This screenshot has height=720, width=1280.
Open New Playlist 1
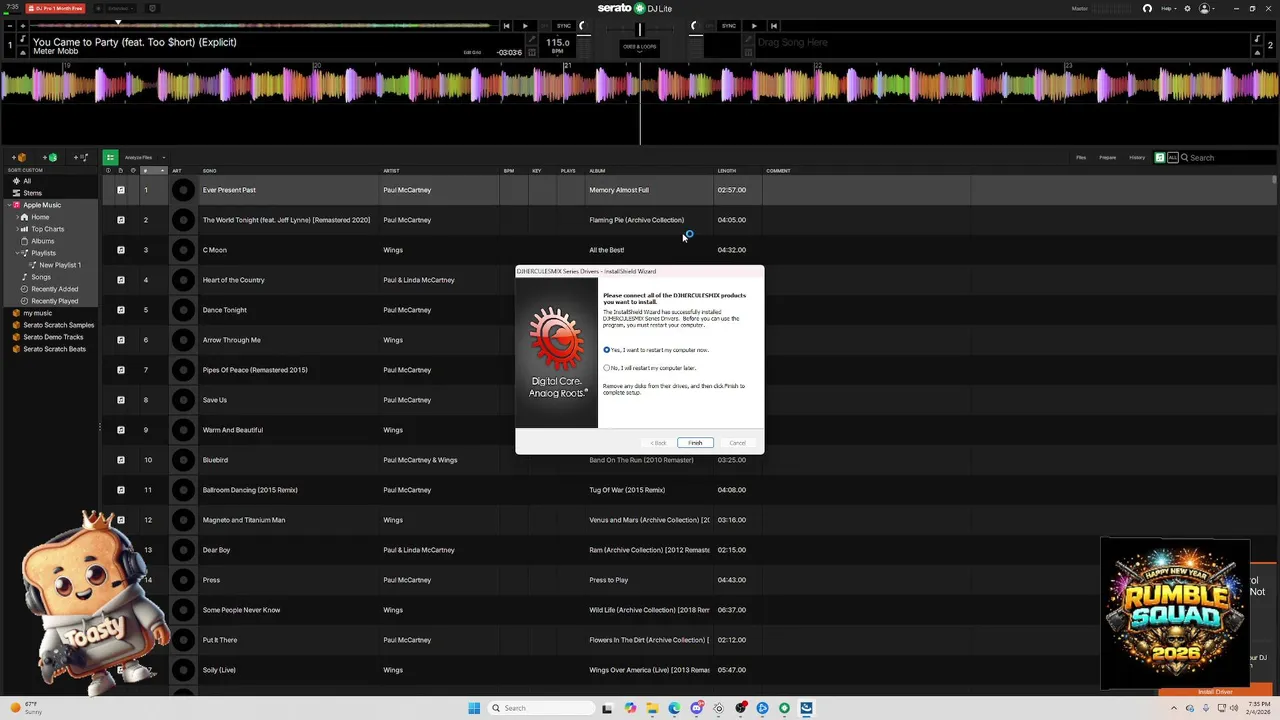click(x=60, y=265)
